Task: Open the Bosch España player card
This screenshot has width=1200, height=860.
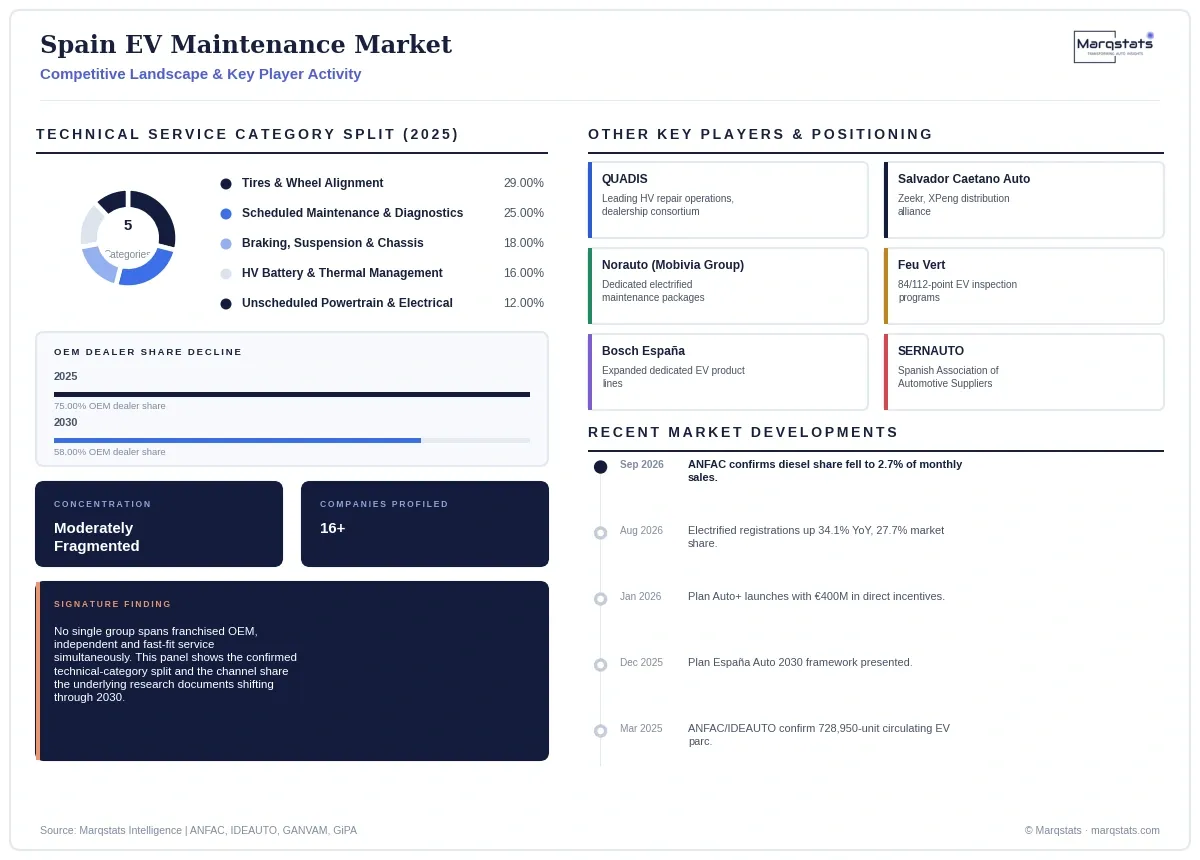Action: pyautogui.click(x=728, y=372)
